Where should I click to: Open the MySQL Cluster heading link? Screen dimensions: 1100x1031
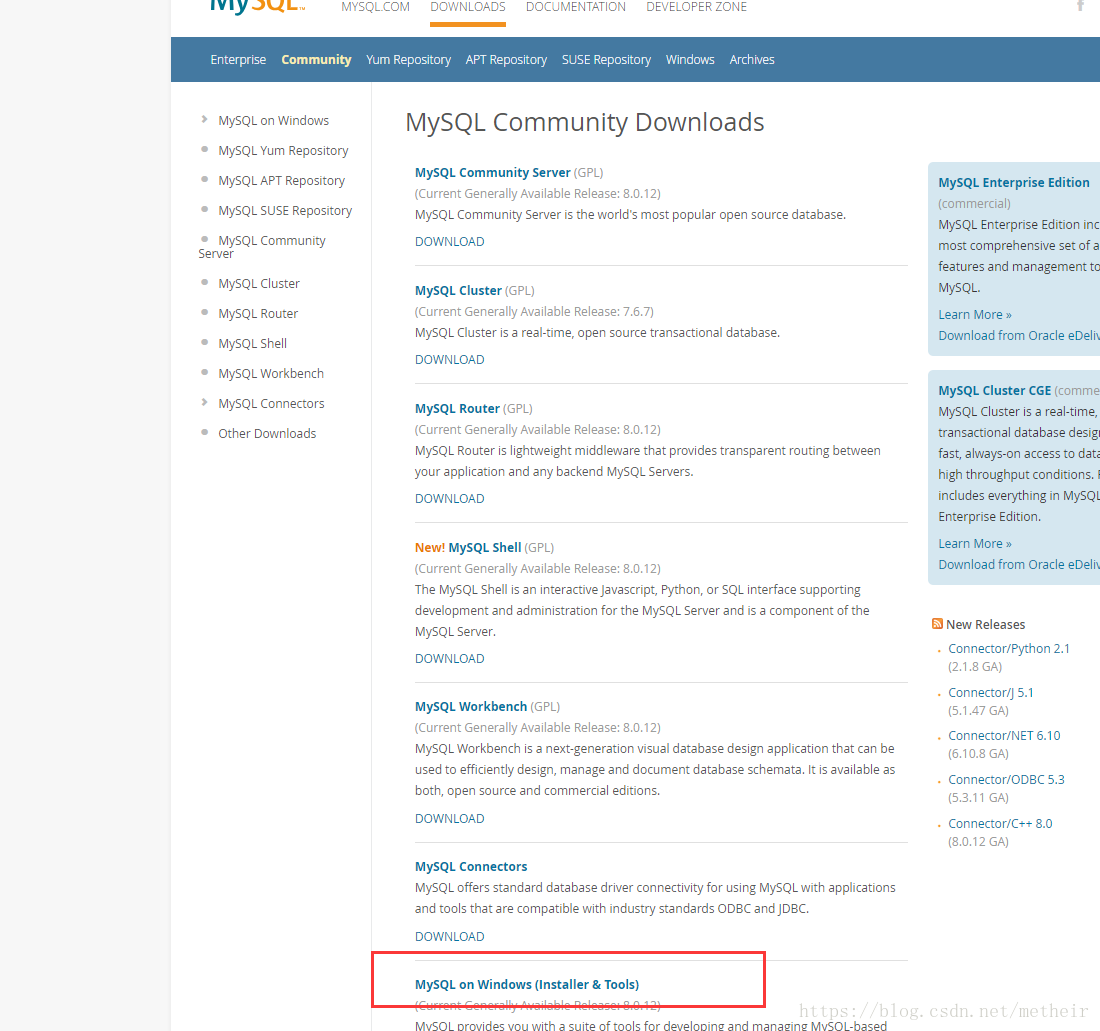458,290
